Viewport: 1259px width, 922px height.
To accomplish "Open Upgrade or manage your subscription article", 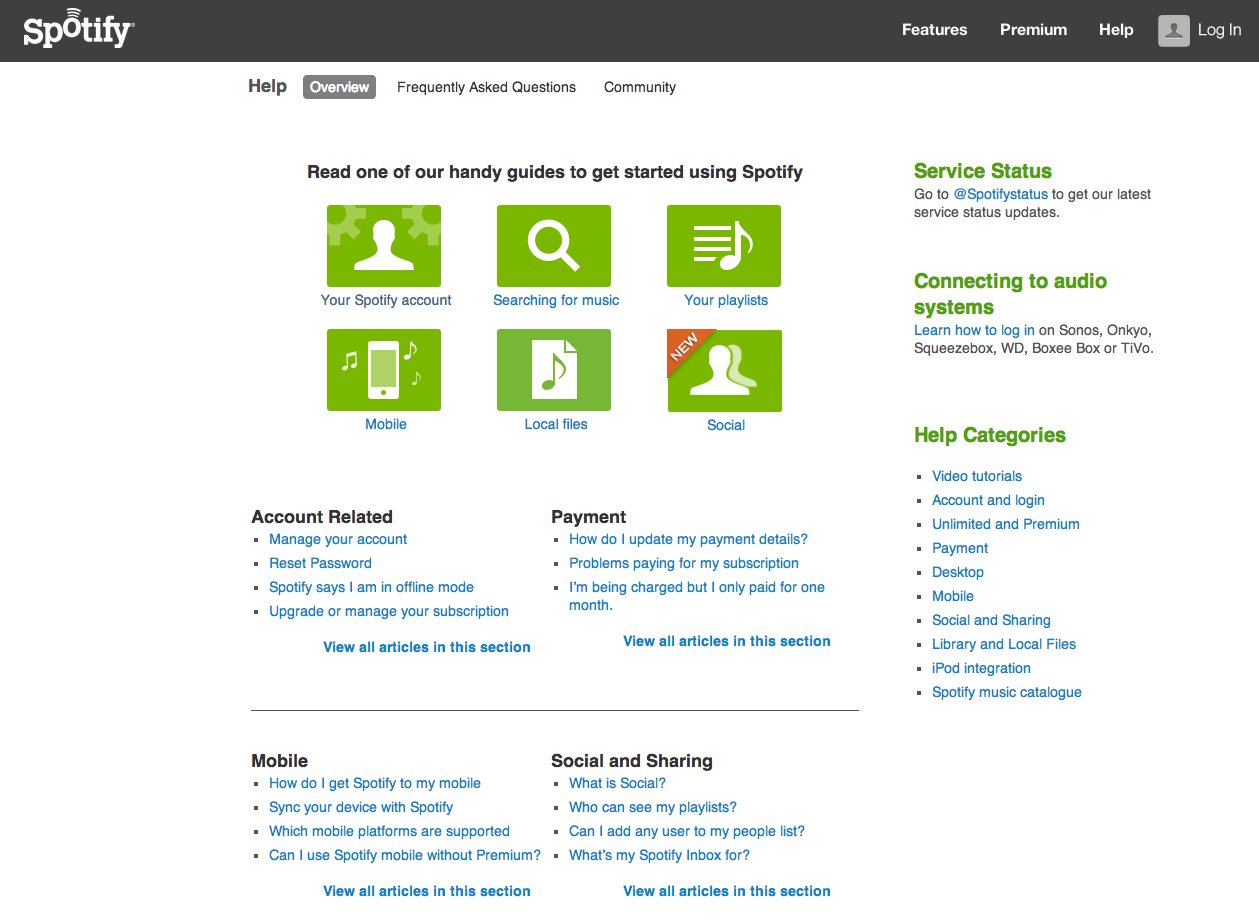I will pos(389,611).
